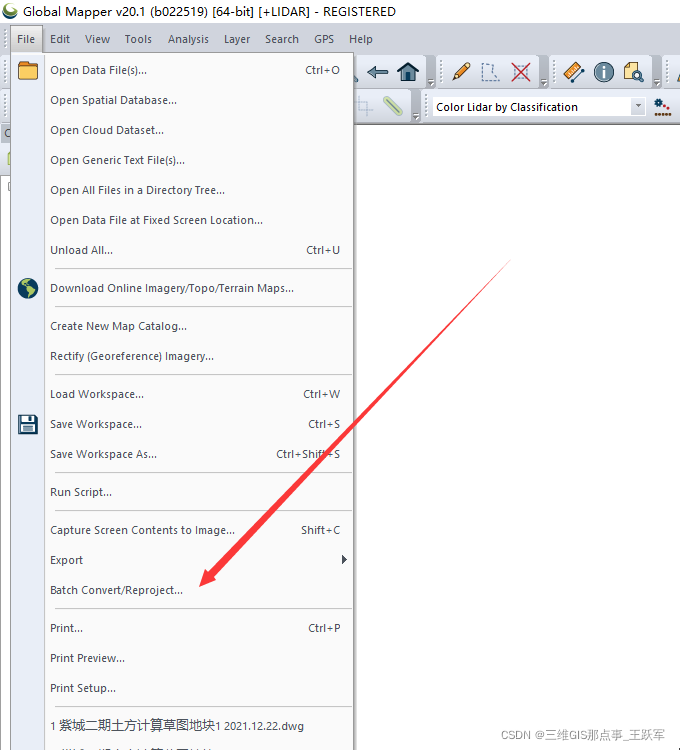Click the Global Mapper logo in title bar
Viewport: 680px width, 750px height.
point(10,11)
